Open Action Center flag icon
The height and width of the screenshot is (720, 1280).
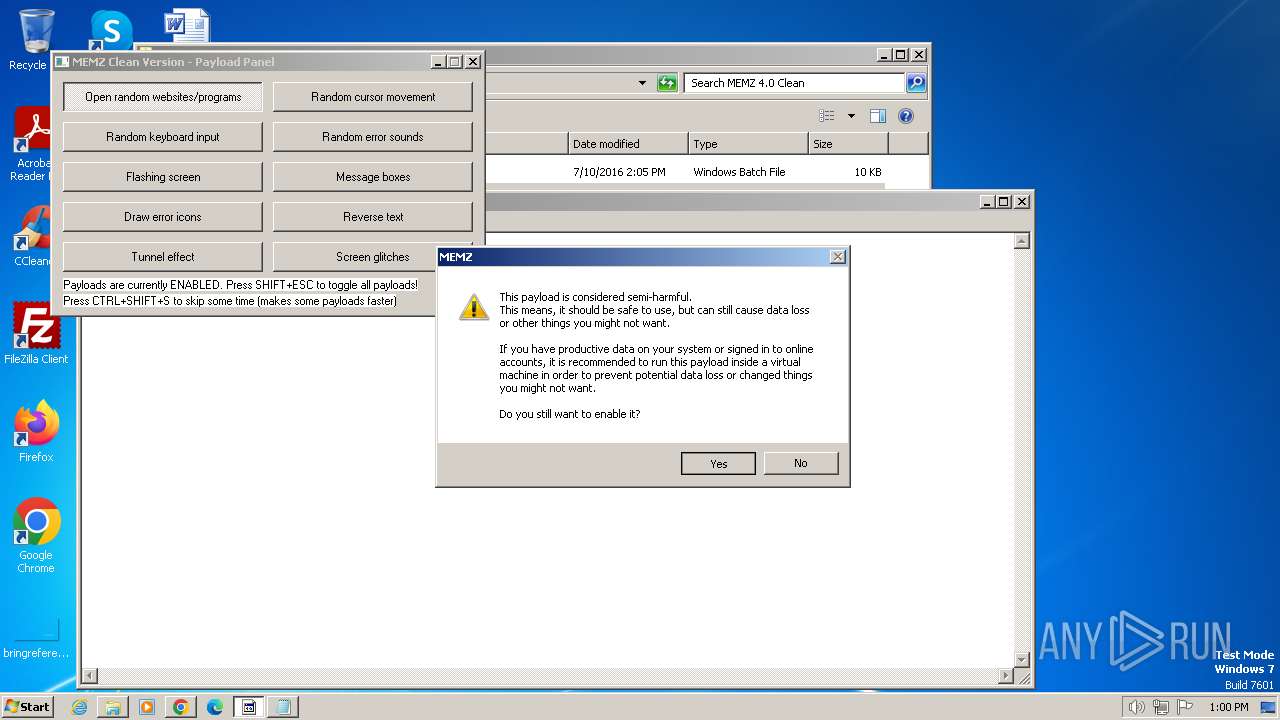(1185, 707)
